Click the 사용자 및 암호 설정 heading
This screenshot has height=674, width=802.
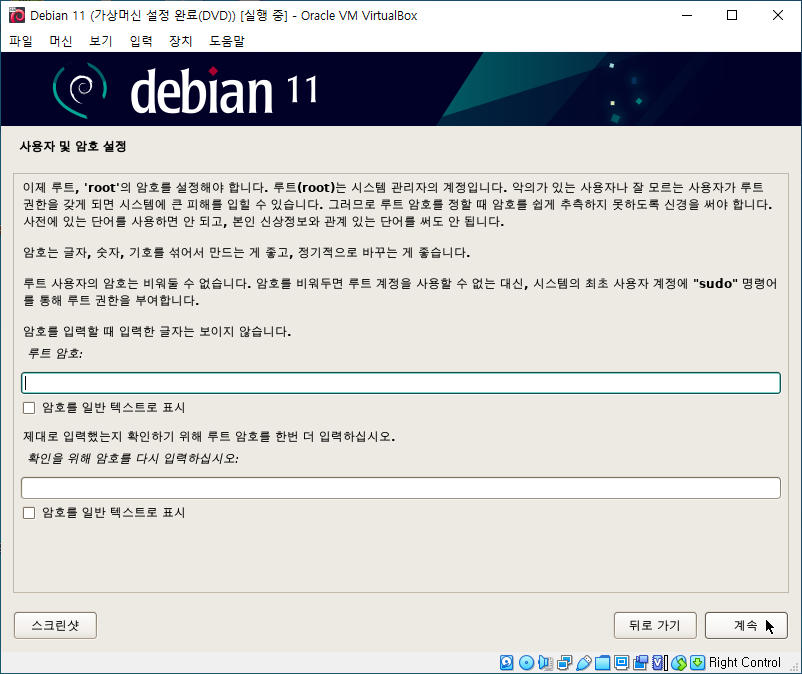pyautogui.click(x=73, y=146)
